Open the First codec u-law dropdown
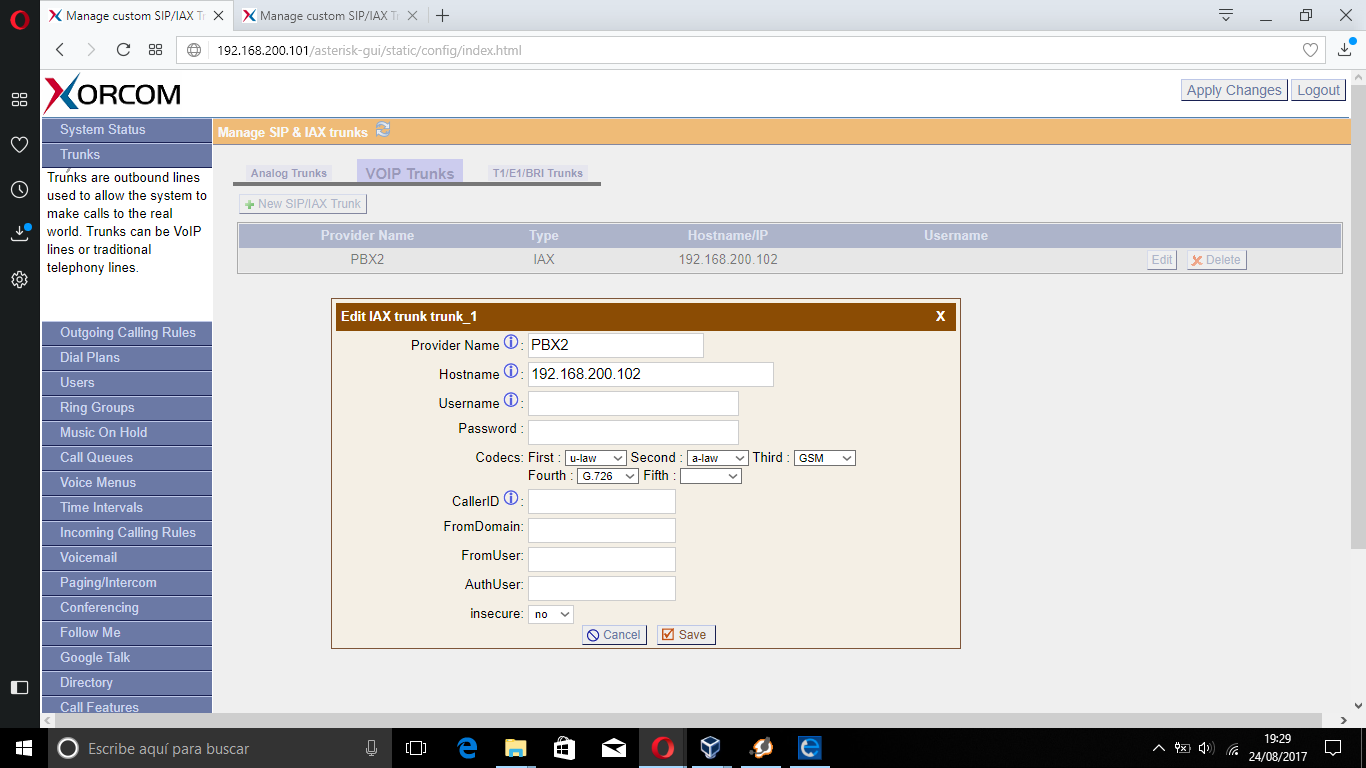1366x768 pixels. point(596,457)
